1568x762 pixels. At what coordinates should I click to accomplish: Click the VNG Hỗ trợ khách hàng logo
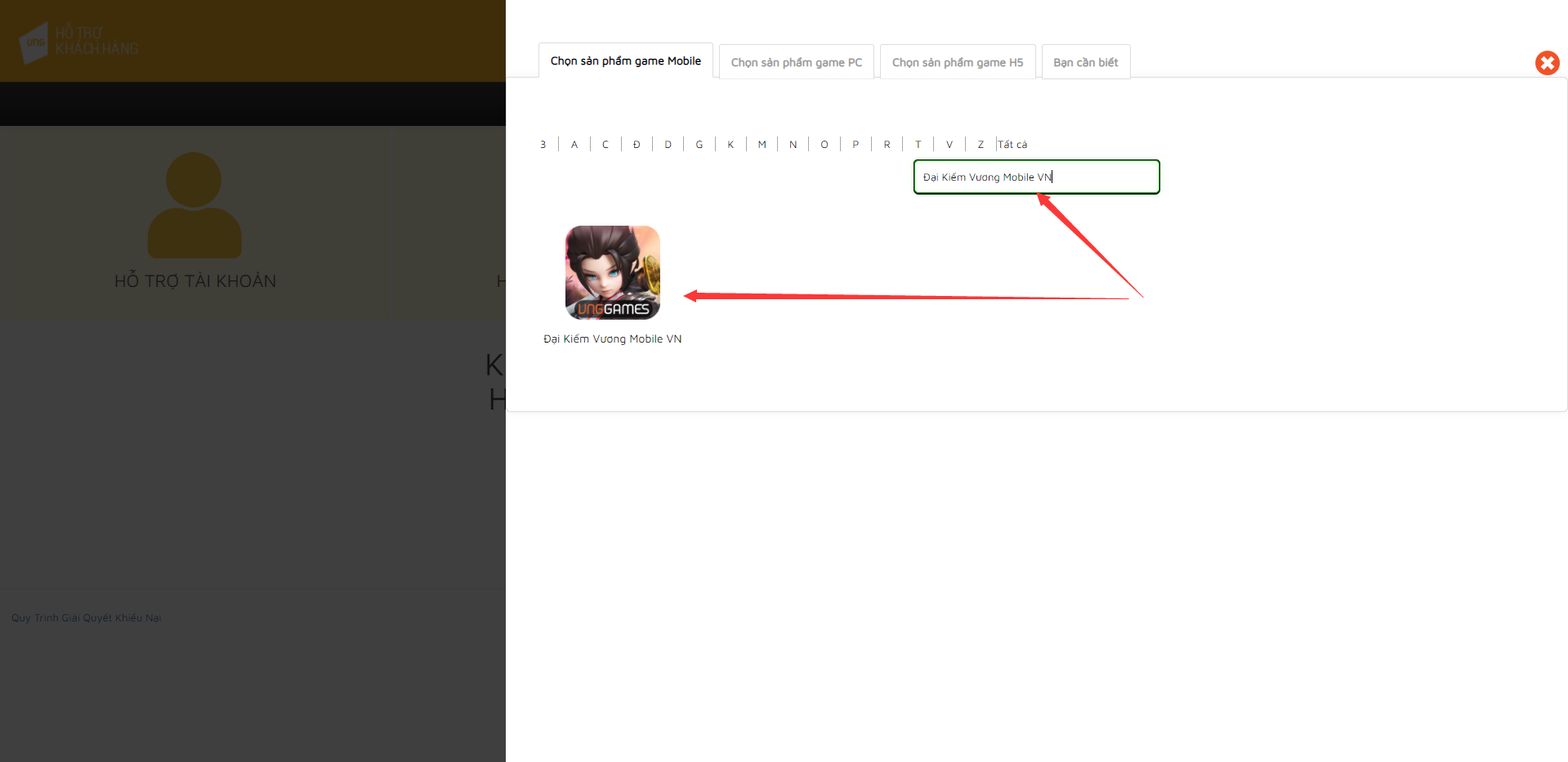pyautogui.click(x=79, y=42)
